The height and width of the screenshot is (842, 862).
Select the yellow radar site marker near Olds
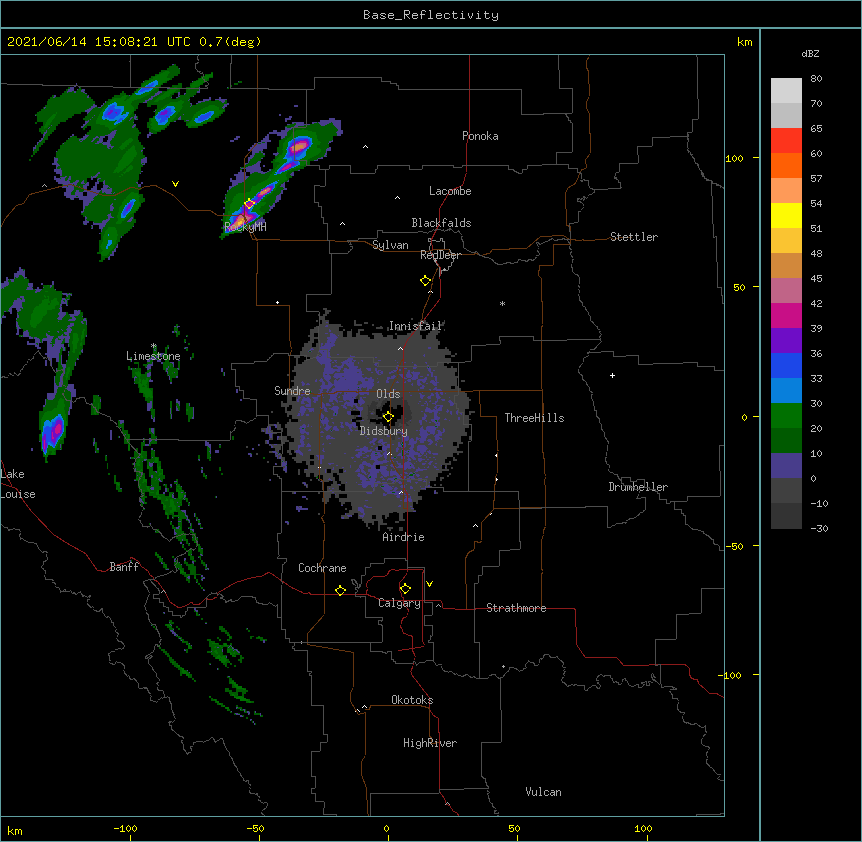tap(388, 417)
